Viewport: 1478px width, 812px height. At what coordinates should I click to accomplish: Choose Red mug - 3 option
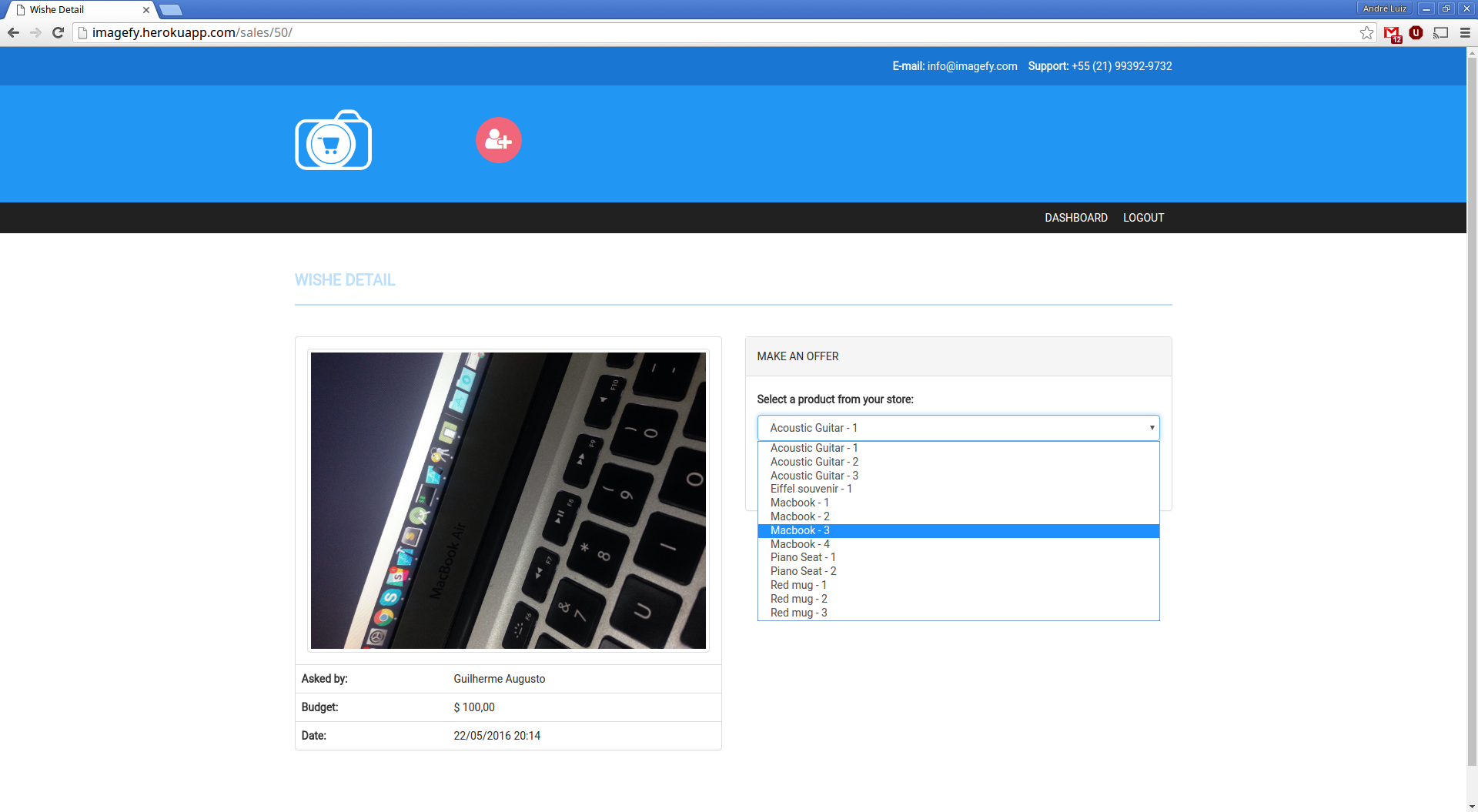958,613
